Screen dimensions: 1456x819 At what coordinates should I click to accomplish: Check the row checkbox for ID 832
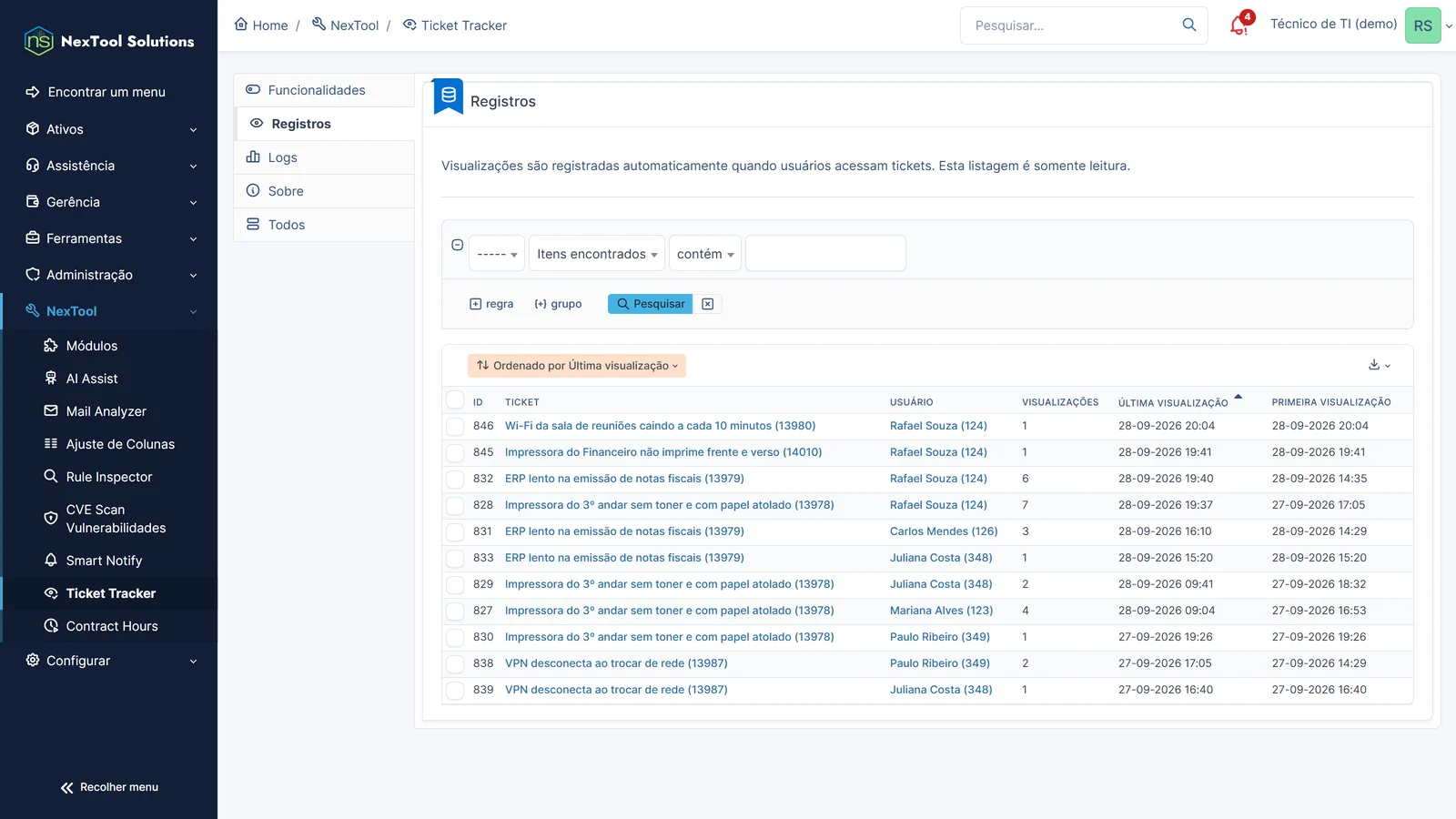455,479
